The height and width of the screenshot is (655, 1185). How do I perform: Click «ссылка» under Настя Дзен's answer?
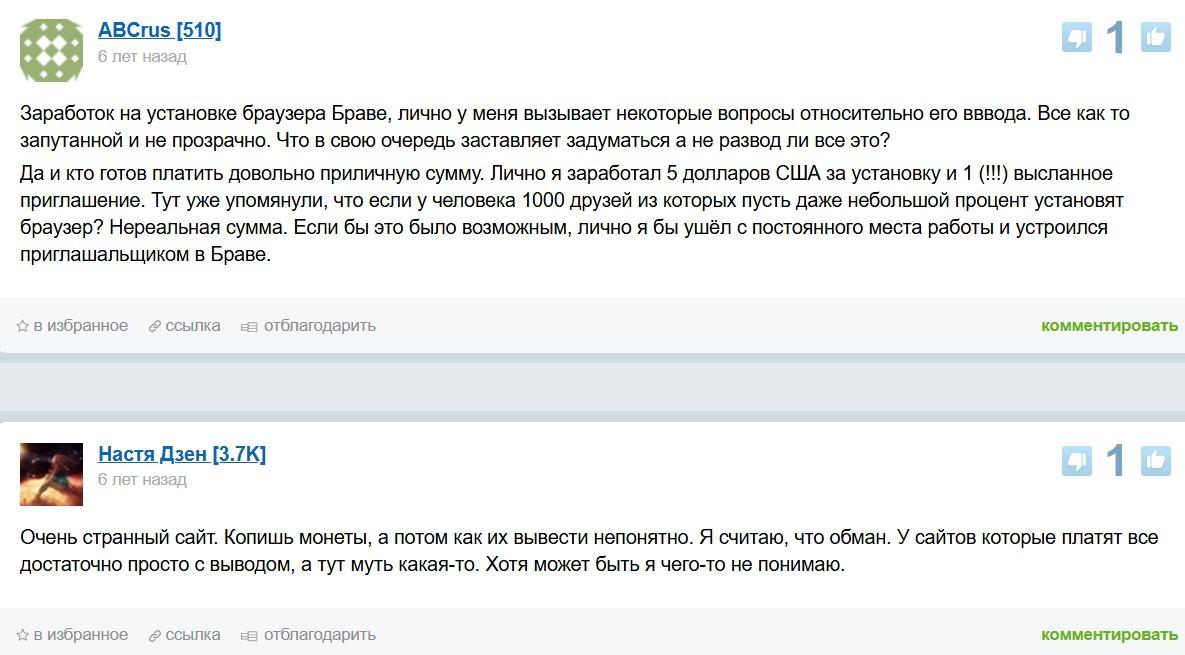(x=193, y=635)
